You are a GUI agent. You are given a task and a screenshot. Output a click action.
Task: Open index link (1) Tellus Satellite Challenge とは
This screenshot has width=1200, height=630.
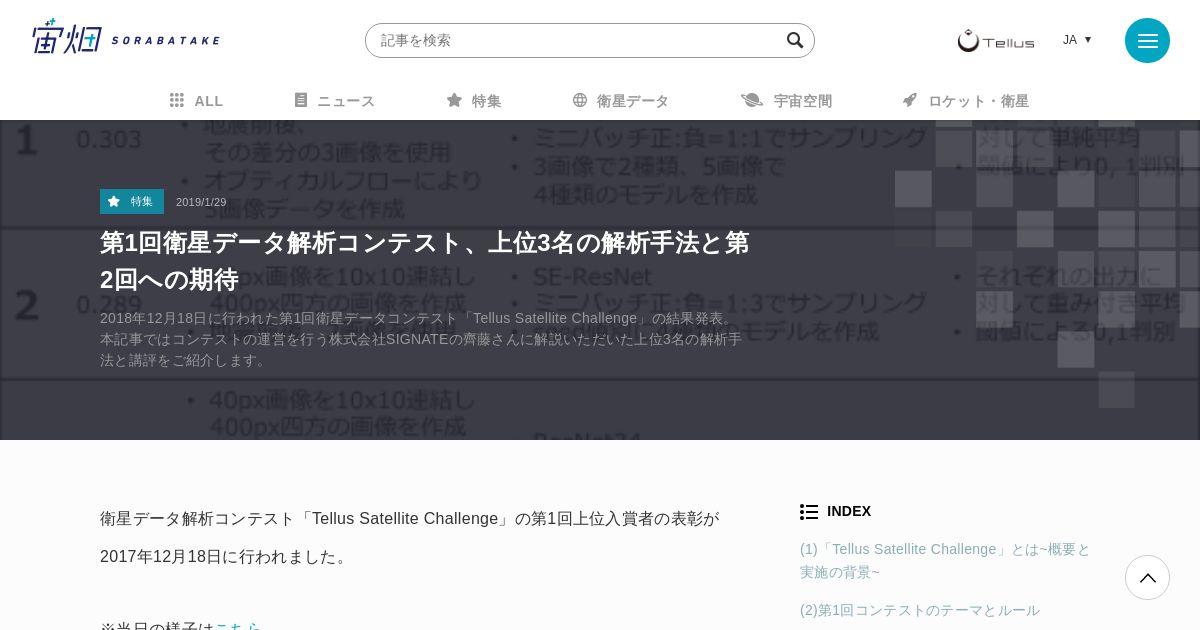[945, 561]
